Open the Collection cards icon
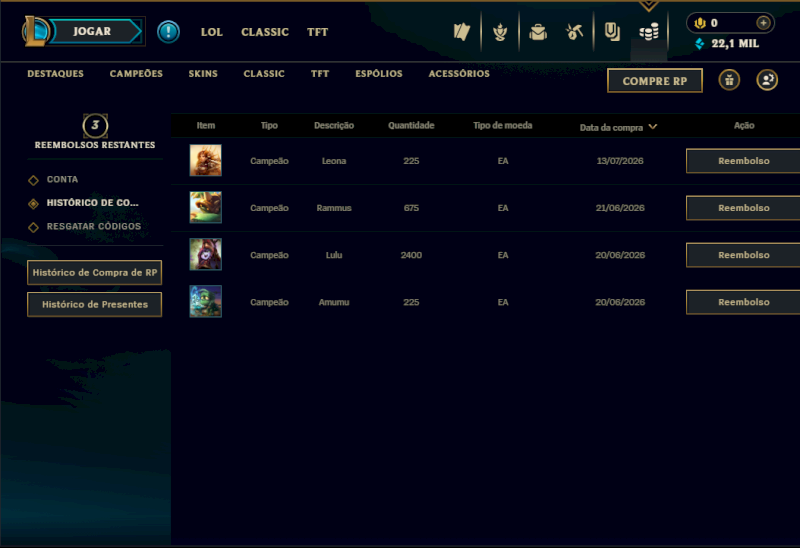Screen dimensions: 800x548 click(461, 32)
